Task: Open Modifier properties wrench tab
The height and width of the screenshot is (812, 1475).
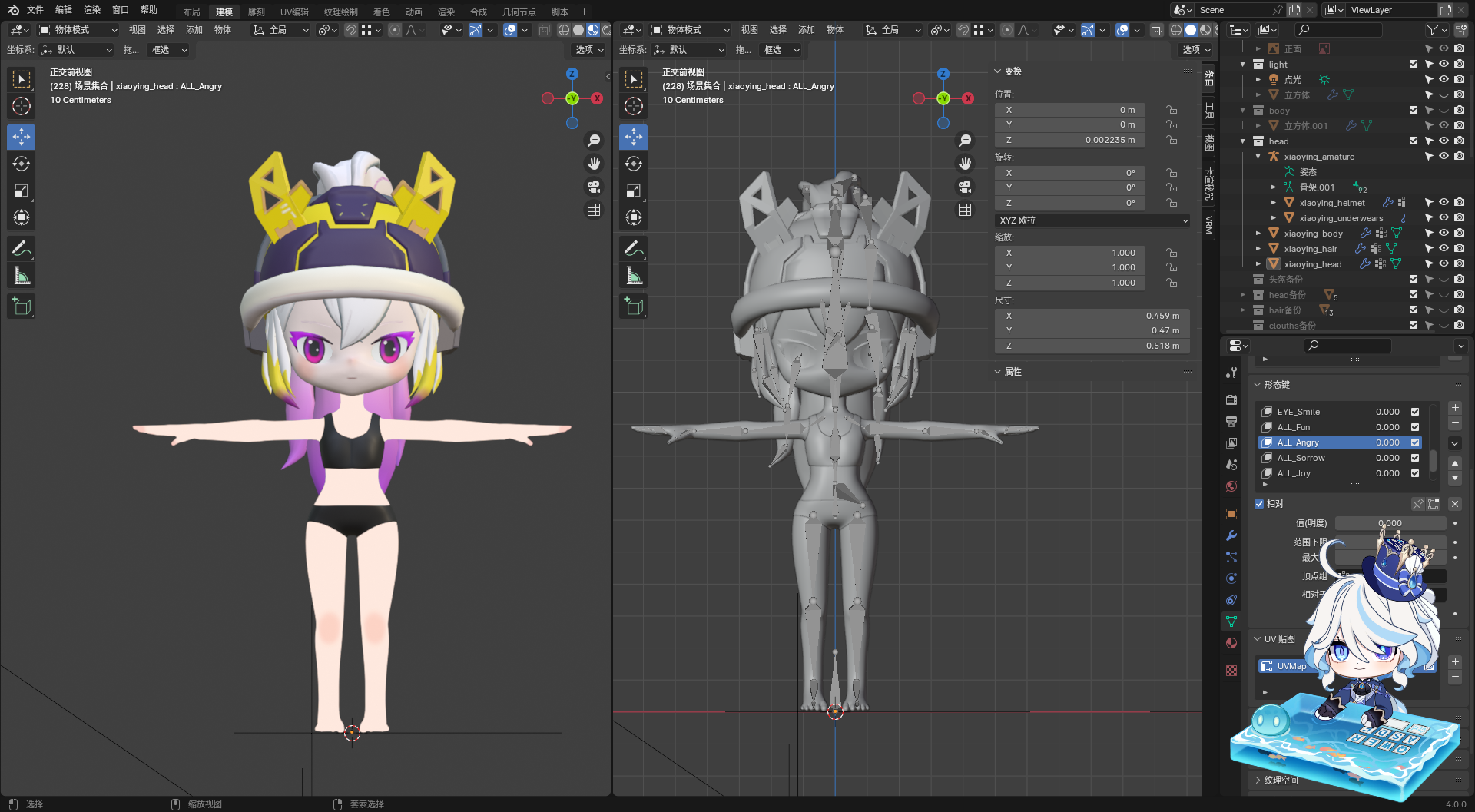Action: coord(1231,535)
